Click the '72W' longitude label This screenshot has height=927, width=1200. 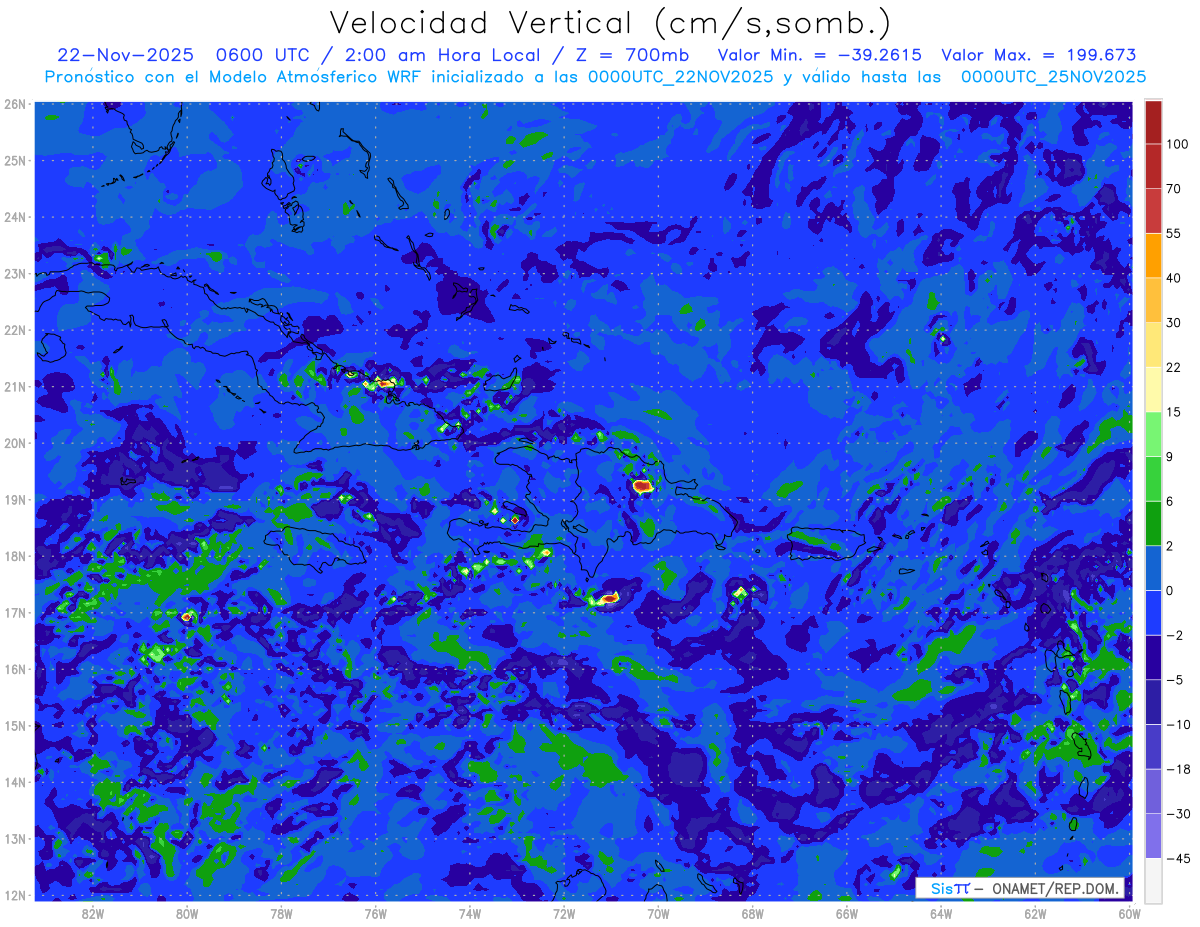[564, 913]
